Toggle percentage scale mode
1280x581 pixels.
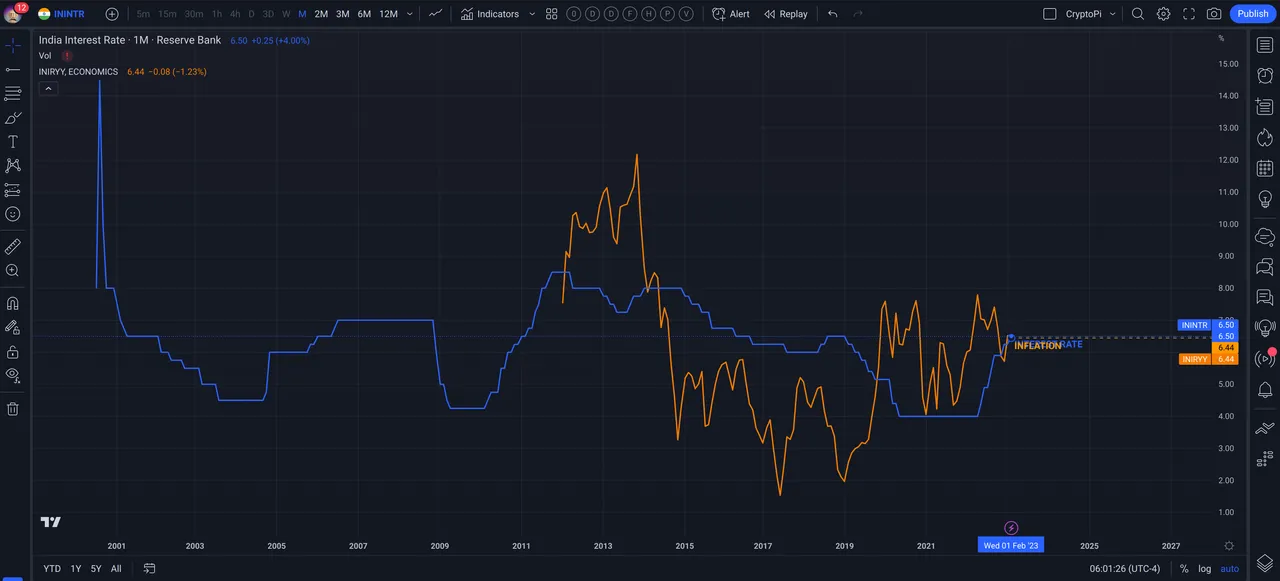(x=1184, y=569)
